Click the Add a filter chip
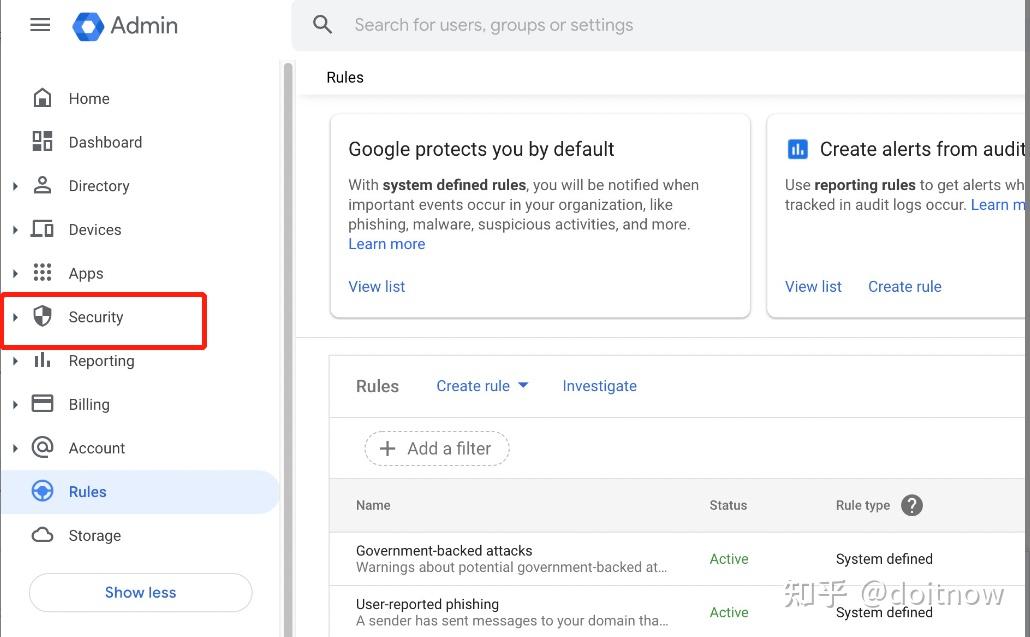Screen dimensions: 1030x637 (436, 448)
